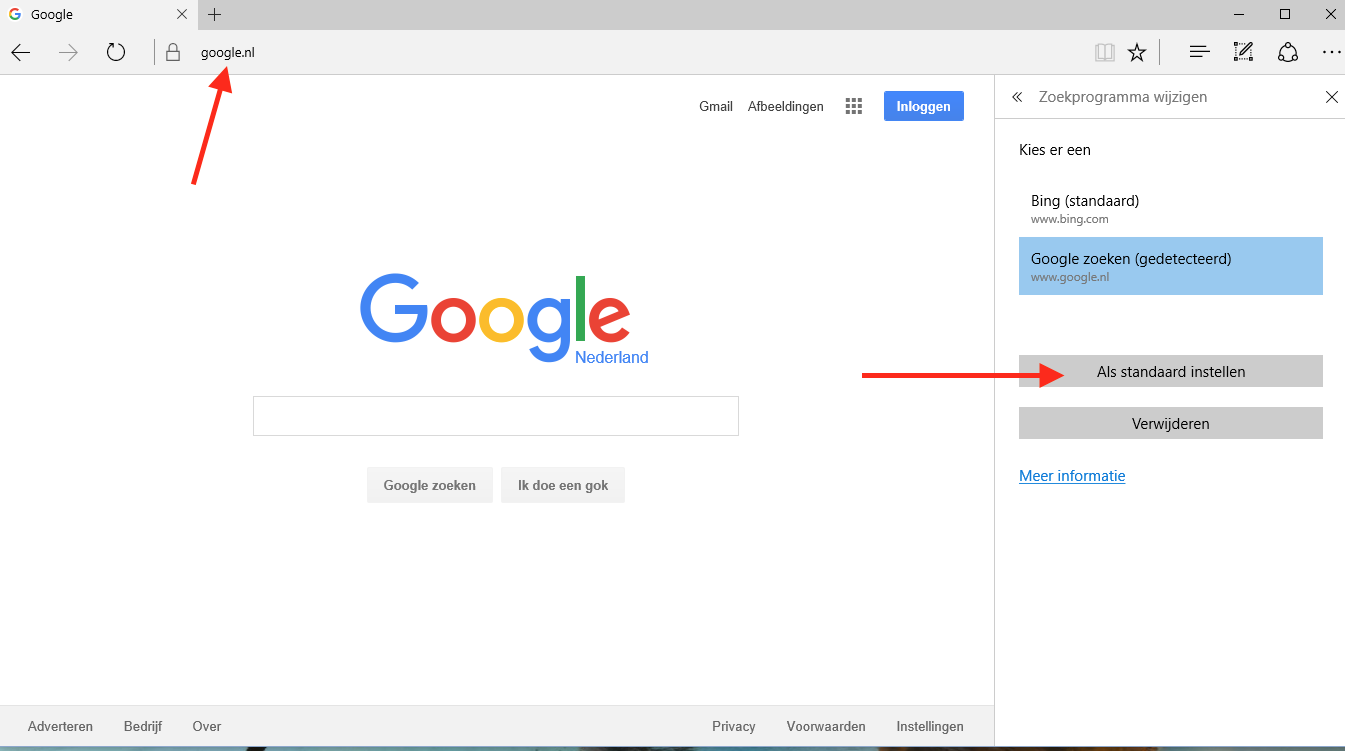The image size is (1345, 751).
Task: Click the padlock security icon
Action: point(173,52)
